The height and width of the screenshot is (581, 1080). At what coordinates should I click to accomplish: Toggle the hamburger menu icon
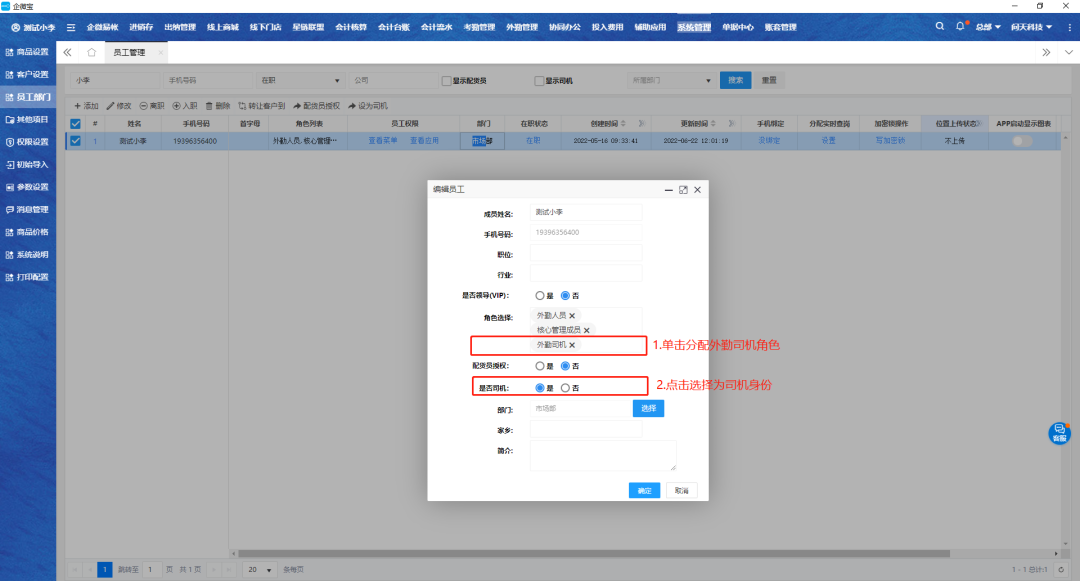coord(71,27)
